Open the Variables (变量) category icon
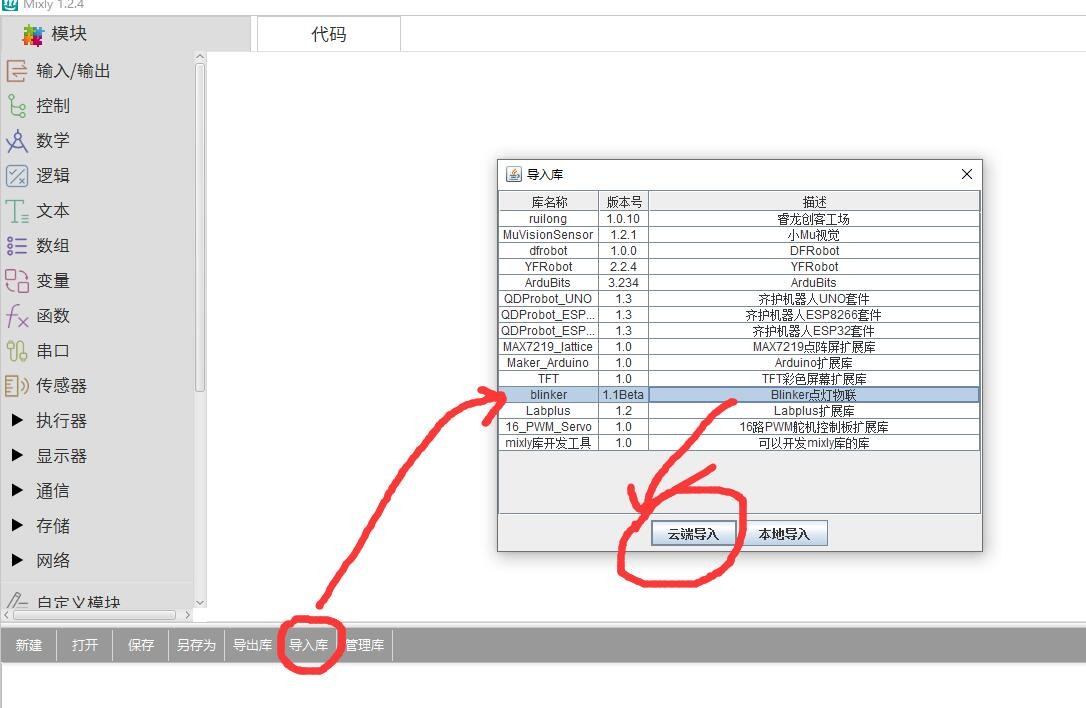 point(17,281)
